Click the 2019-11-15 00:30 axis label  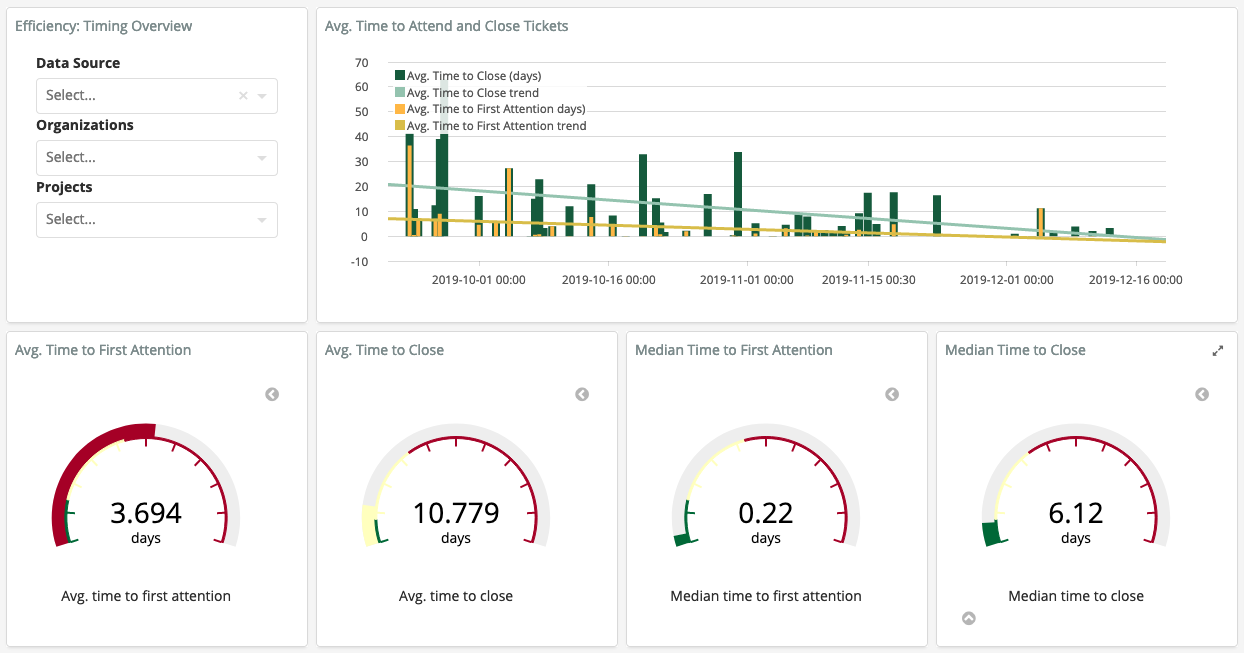click(869, 280)
